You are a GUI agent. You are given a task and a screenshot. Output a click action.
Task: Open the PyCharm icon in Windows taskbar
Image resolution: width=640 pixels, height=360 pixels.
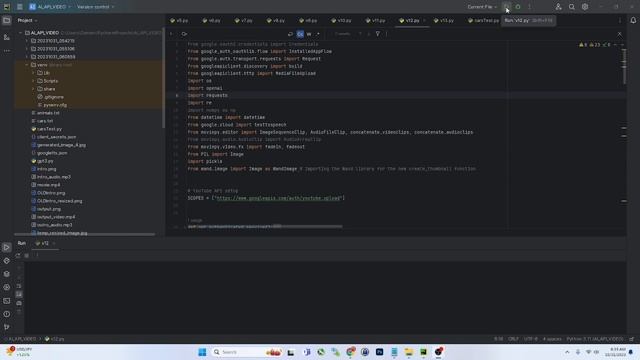[423, 352]
